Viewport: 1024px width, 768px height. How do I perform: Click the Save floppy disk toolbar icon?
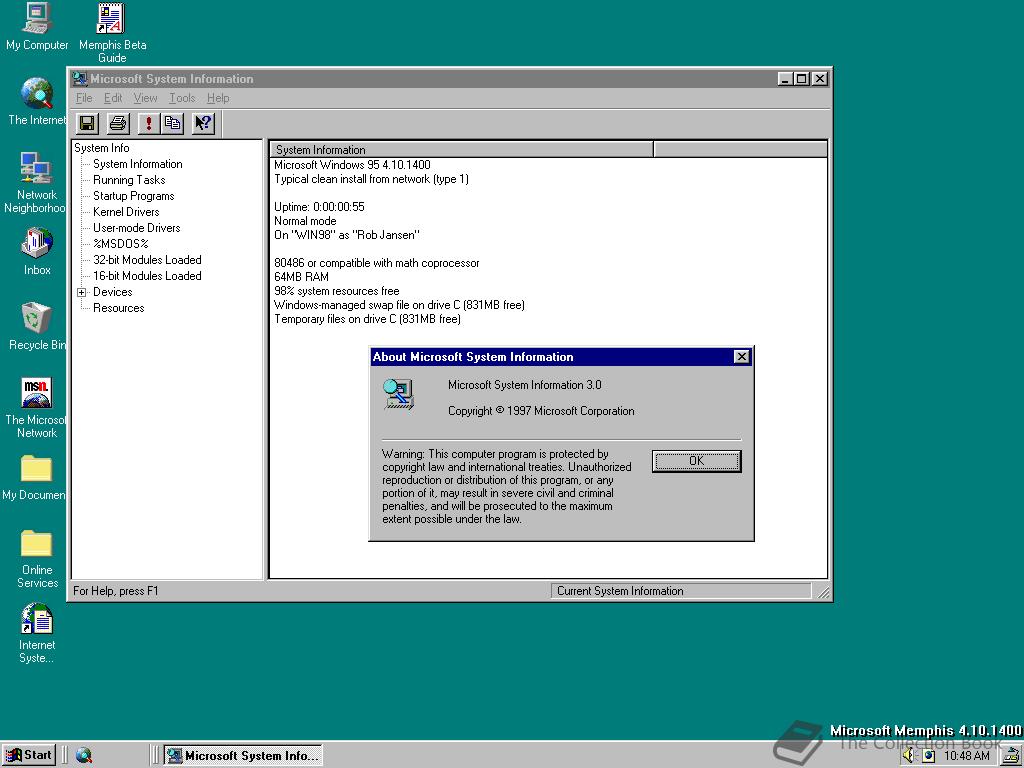87,123
